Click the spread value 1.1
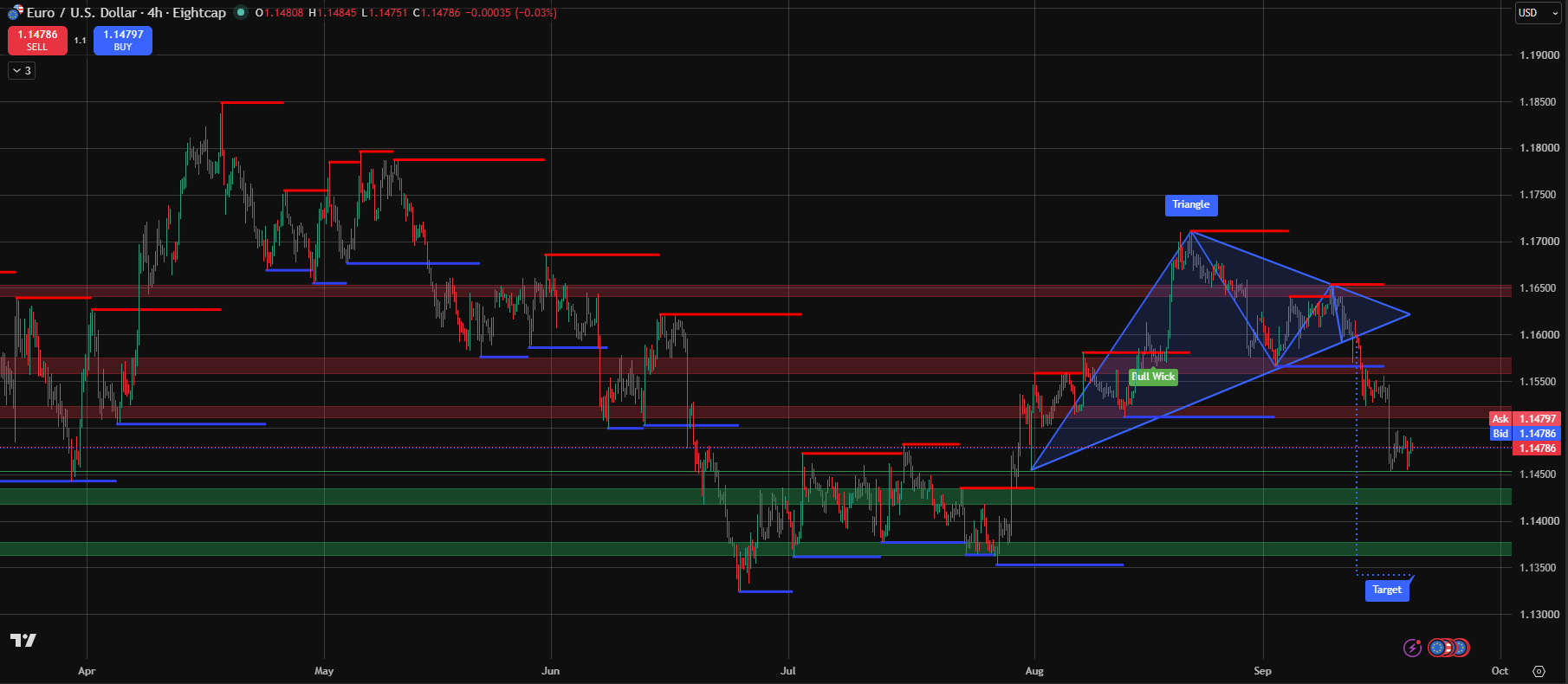The height and width of the screenshot is (684, 1568). point(80,41)
